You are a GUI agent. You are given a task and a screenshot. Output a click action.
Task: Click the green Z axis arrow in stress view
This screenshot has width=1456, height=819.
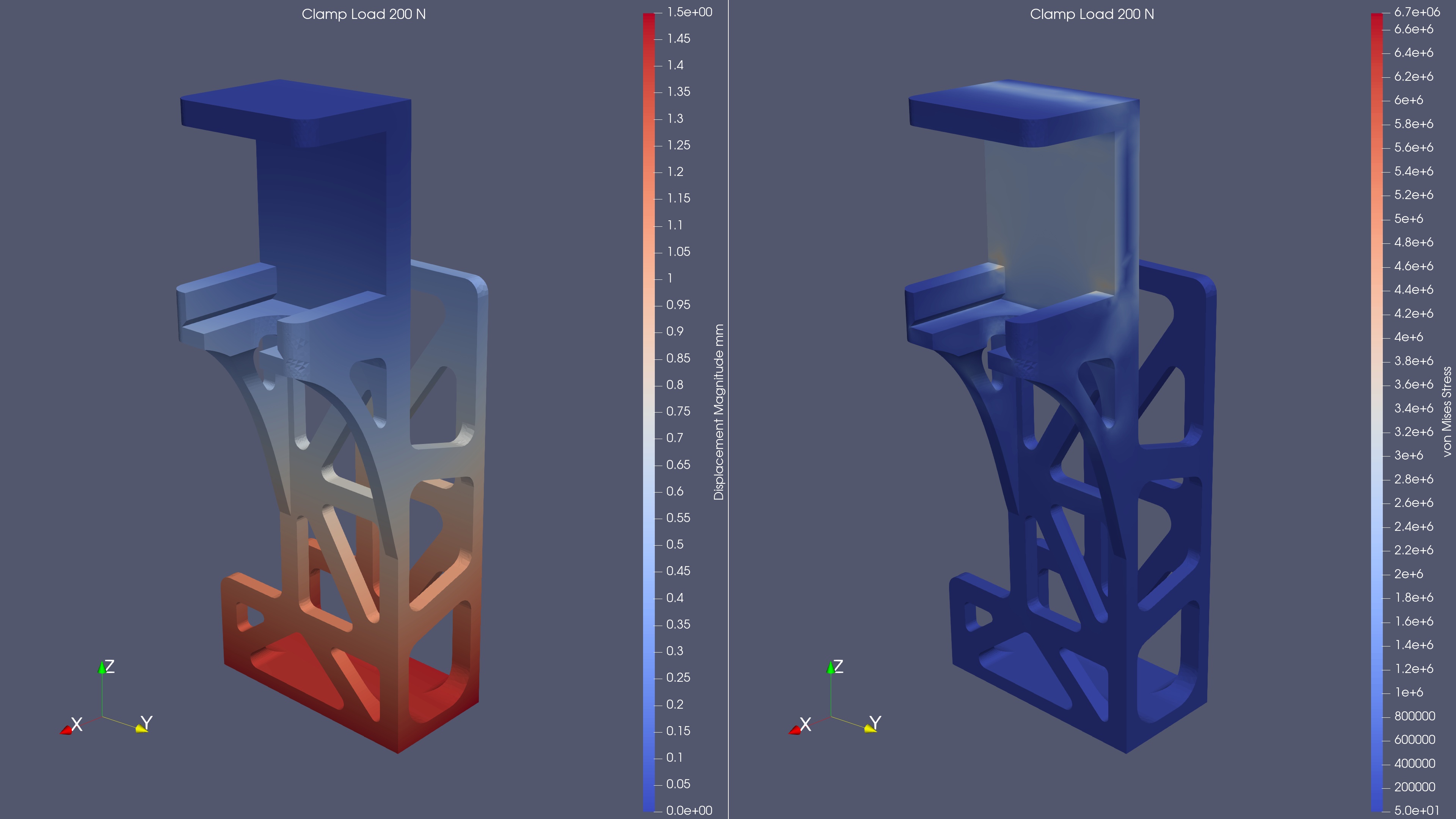[831, 667]
